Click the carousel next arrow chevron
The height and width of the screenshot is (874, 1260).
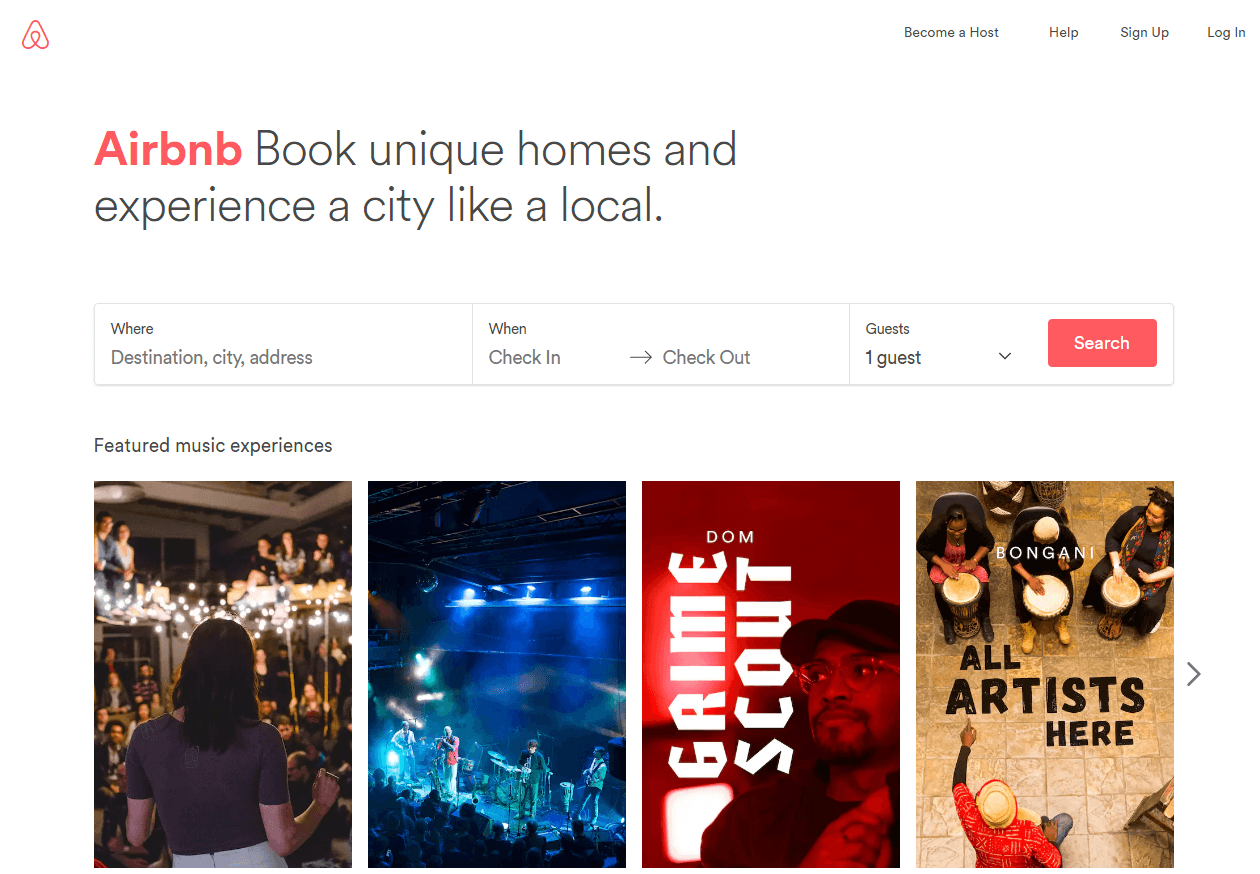pyautogui.click(x=1193, y=674)
